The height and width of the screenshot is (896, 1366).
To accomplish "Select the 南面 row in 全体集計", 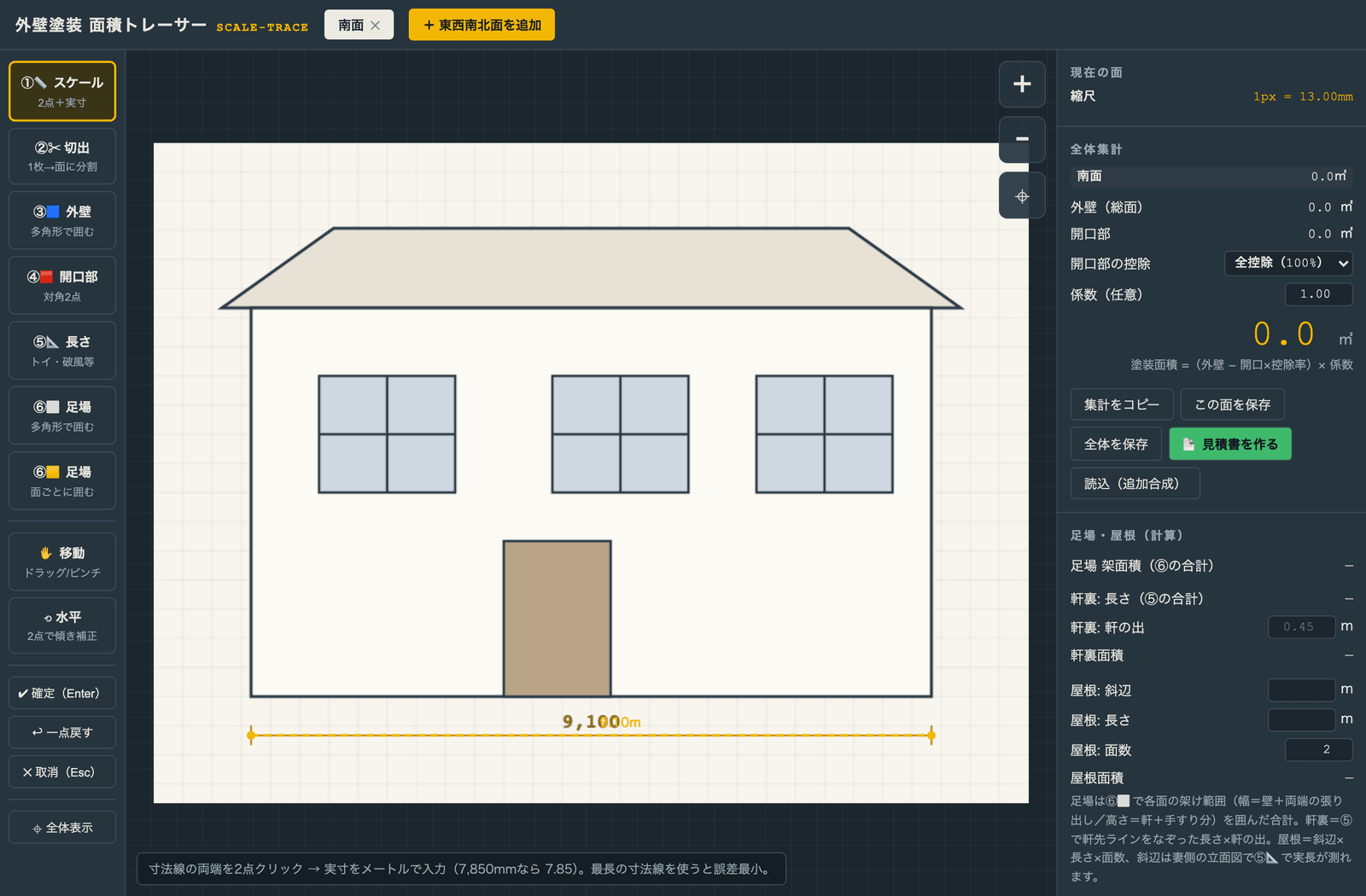I will click(x=1211, y=176).
